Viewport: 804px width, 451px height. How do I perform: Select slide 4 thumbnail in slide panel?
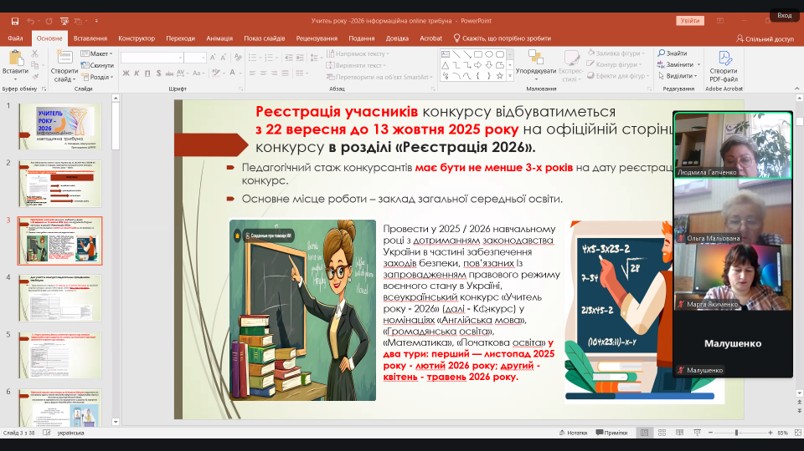pyautogui.click(x=59, y=298)
